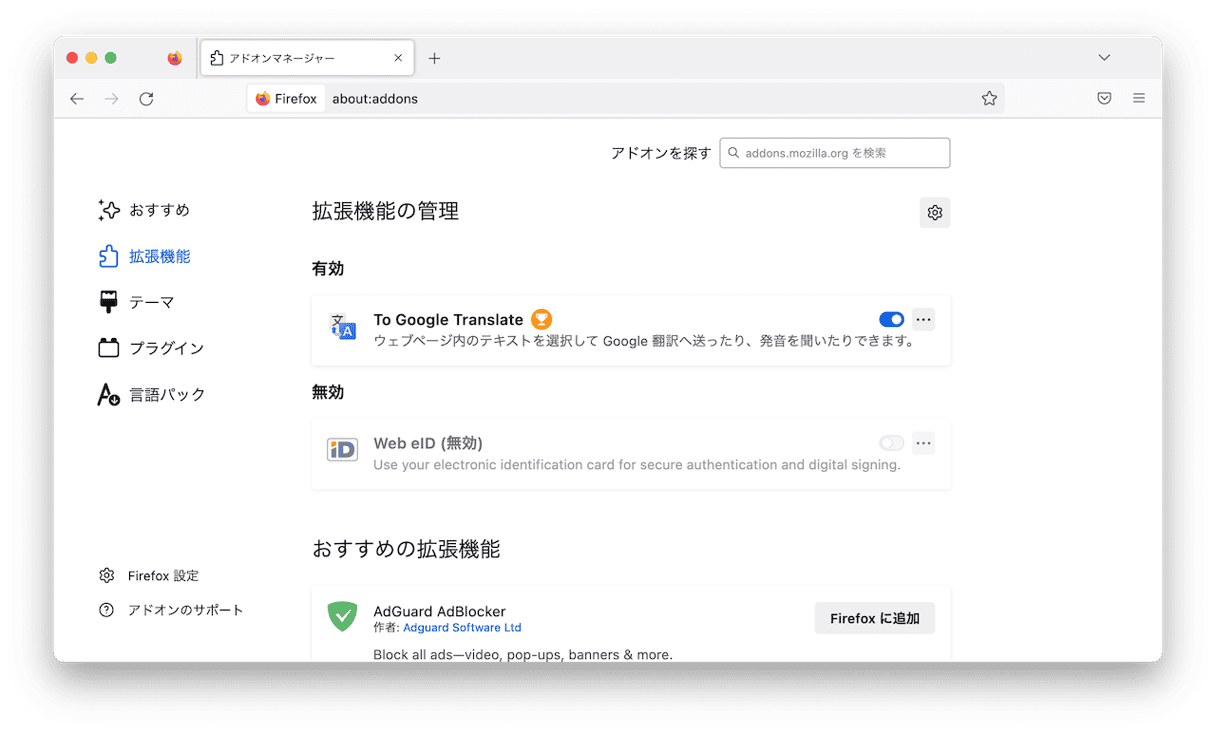Screen dimensions: 1216x733
Task: Open 言語パック language packs section
Action: [151, 394]
